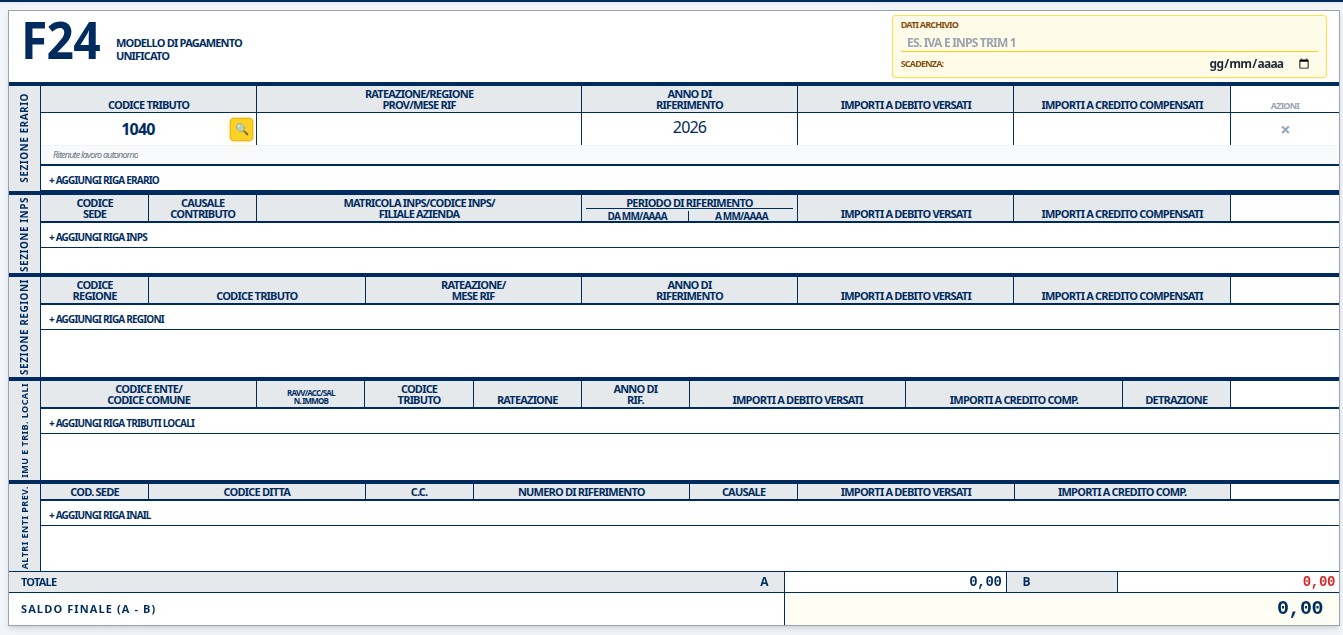
Task: Select the Rateazione/Regione Prov/Mese Rif input cell
Action: pyautogui.click(x=418, y=129)
